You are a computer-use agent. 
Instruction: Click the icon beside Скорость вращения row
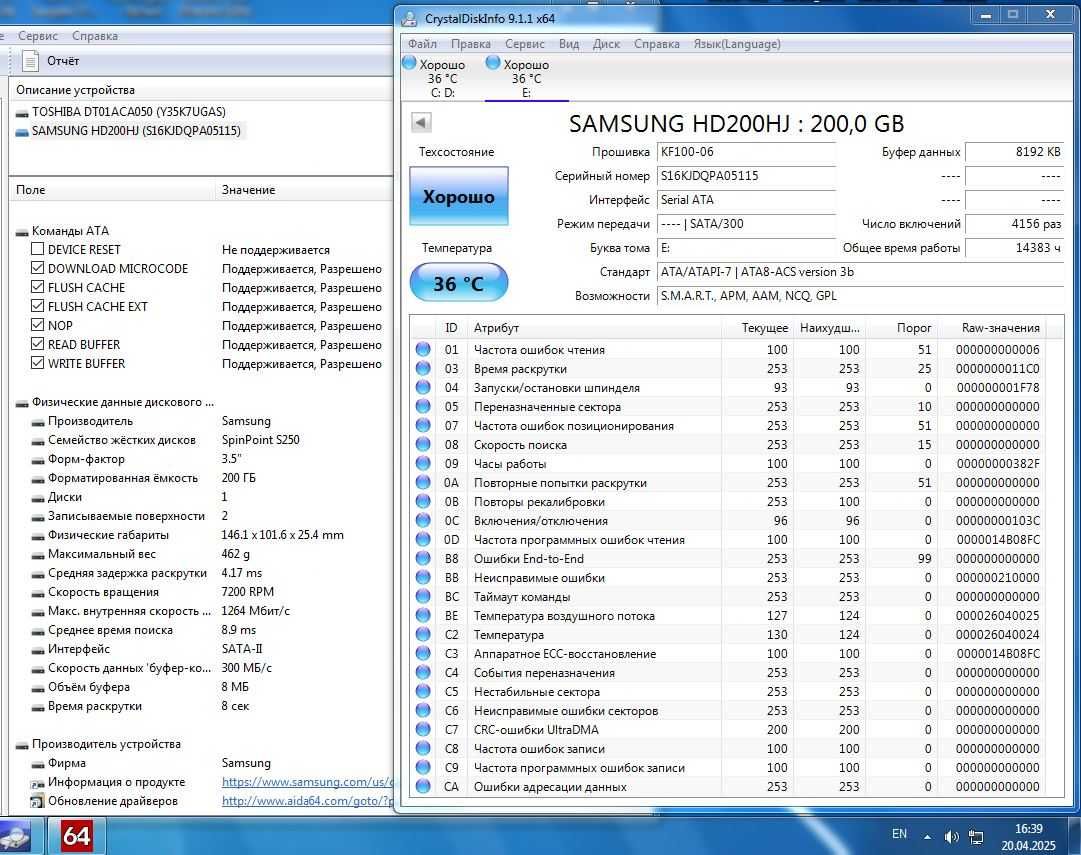pyautogui.click(x=38, y=593)
